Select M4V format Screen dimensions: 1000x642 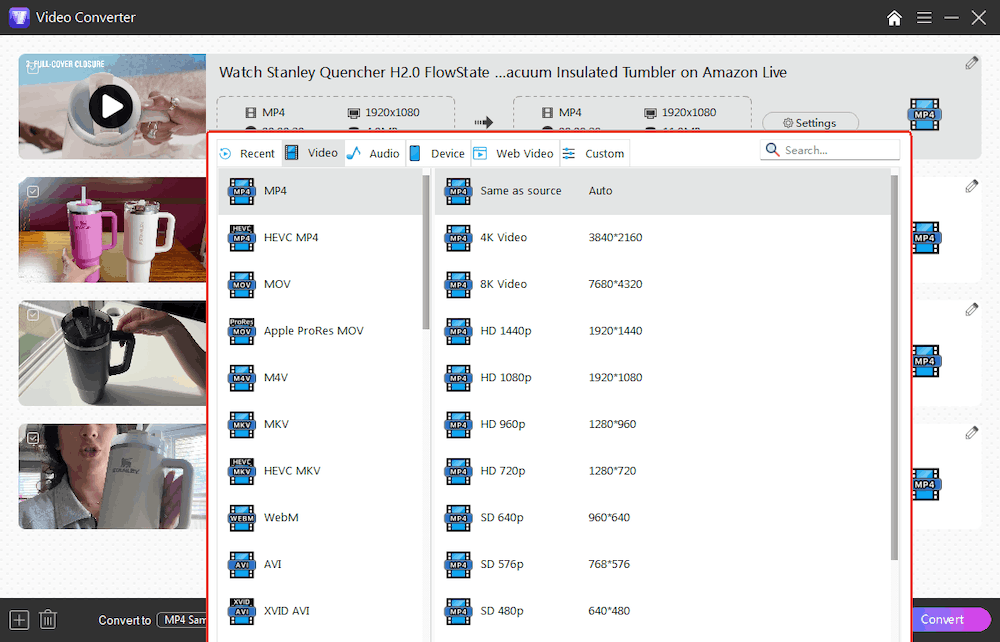[320, 377]
